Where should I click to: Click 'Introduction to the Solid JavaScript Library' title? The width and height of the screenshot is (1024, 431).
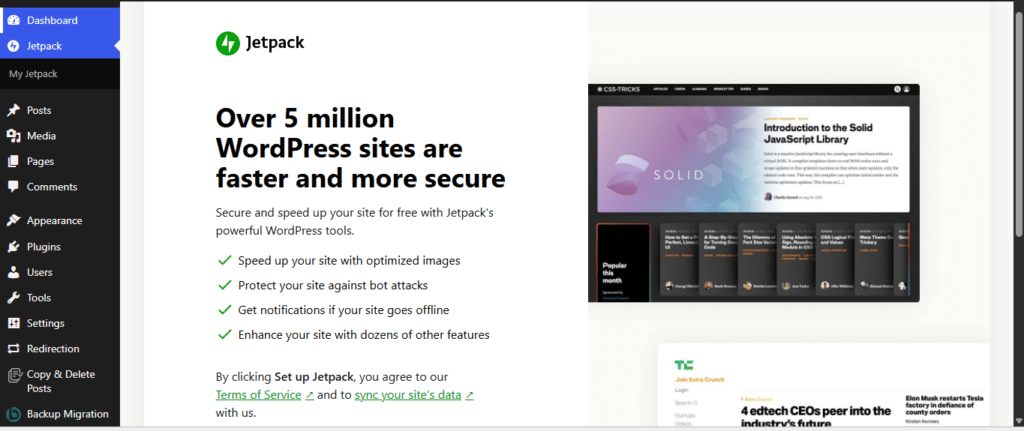(x=818, y=133)
